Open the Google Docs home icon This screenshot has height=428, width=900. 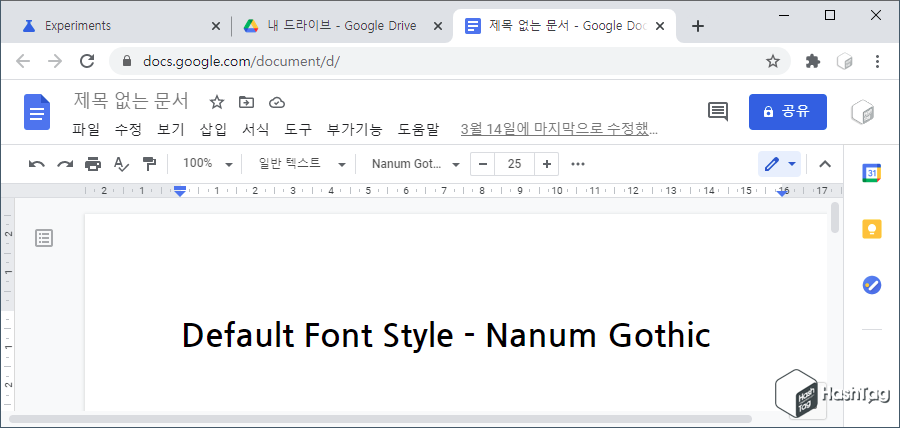pyautogui.click(x=37, y=112)
